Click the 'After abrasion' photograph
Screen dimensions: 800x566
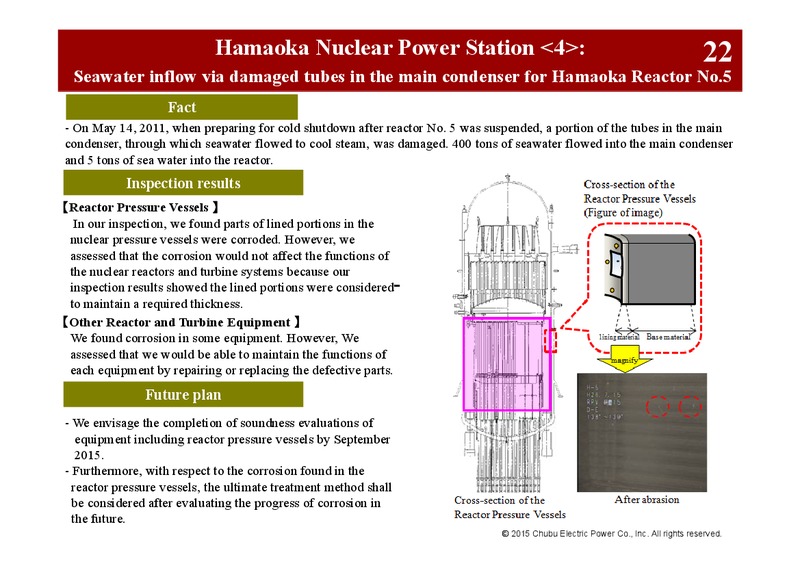coord(642,432)
